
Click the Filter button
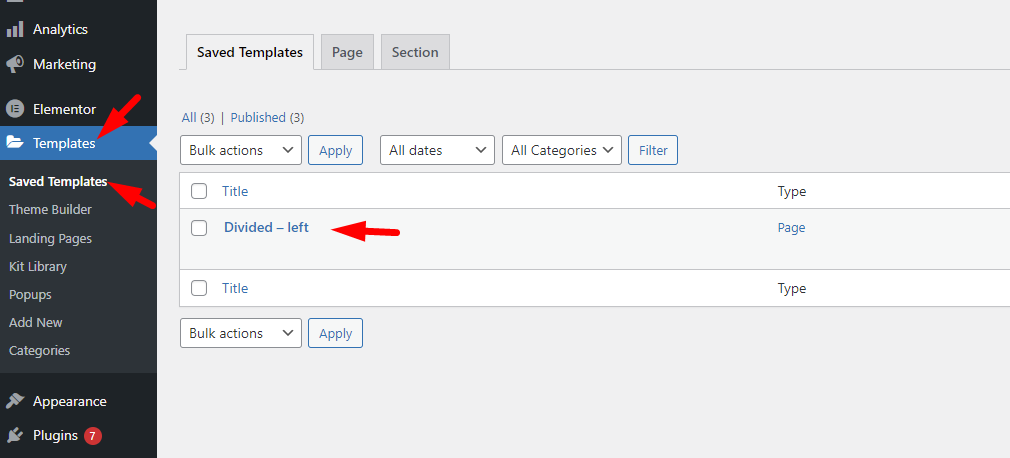point(653,150)
